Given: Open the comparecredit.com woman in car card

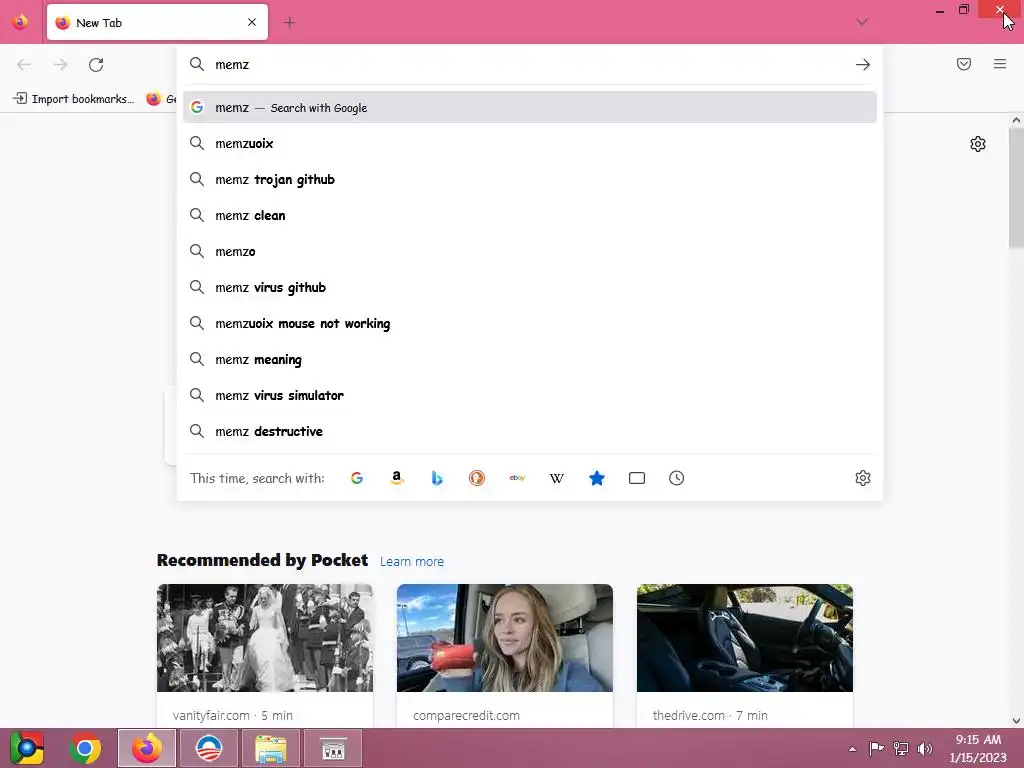Looking at the screenshot, I should click(505, 656).
